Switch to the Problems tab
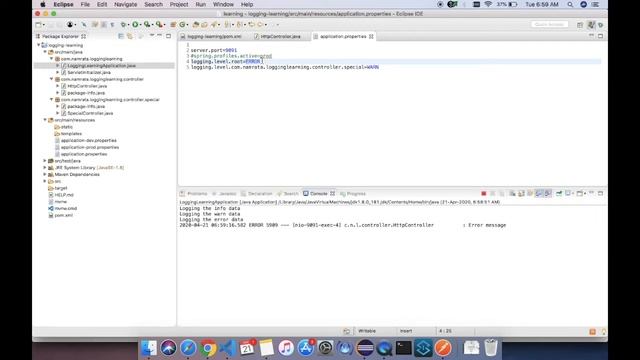 [x=194, y=193]
